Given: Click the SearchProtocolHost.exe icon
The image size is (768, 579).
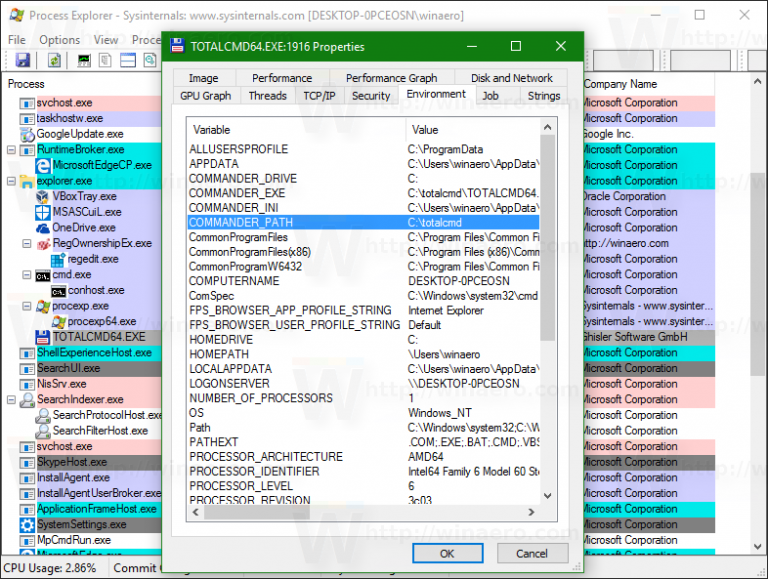Looking at the screenshot, I should pyautogui.click(x=43, y=416).
